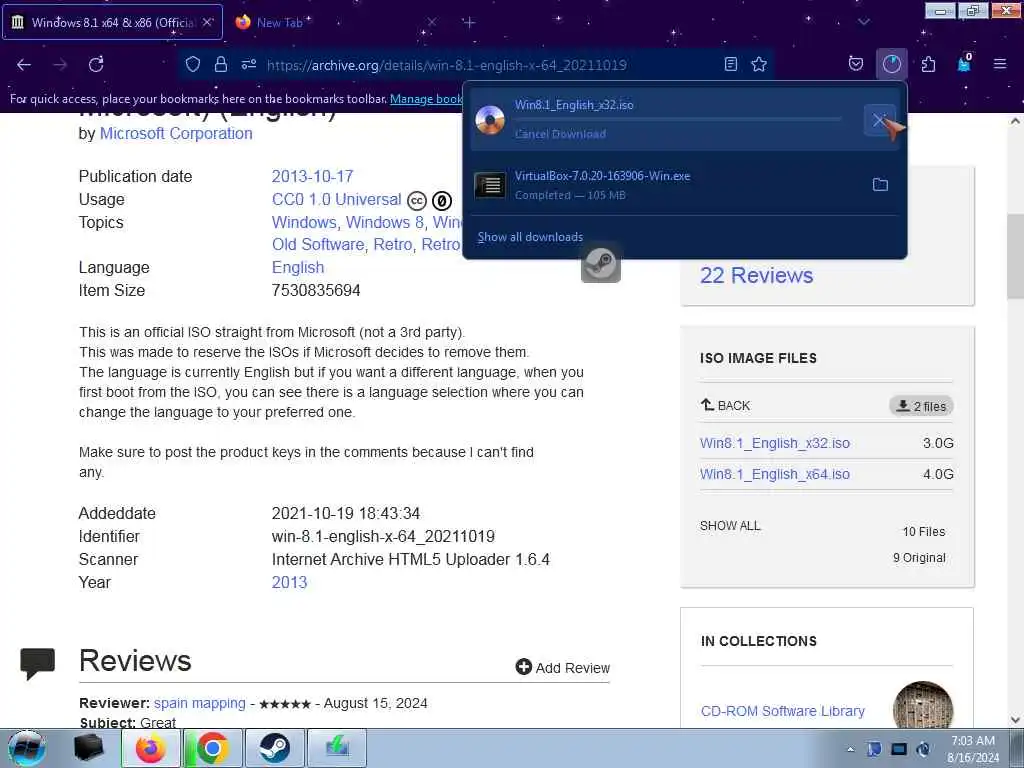The width and height of the screenshot is (1024, 768).
Task: Open Steam from the taskbar
Action: click(x=274, y=748)
